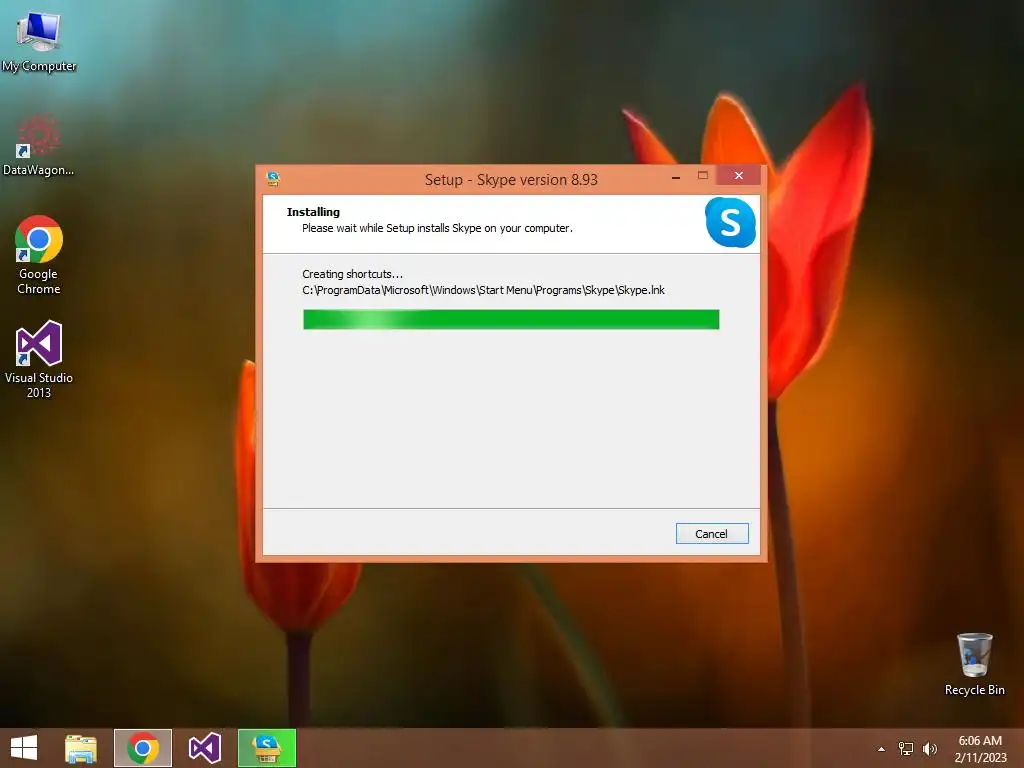Open the network status tray icon
The width and height of the screenshot is (1024, 768).
[906, 749]
